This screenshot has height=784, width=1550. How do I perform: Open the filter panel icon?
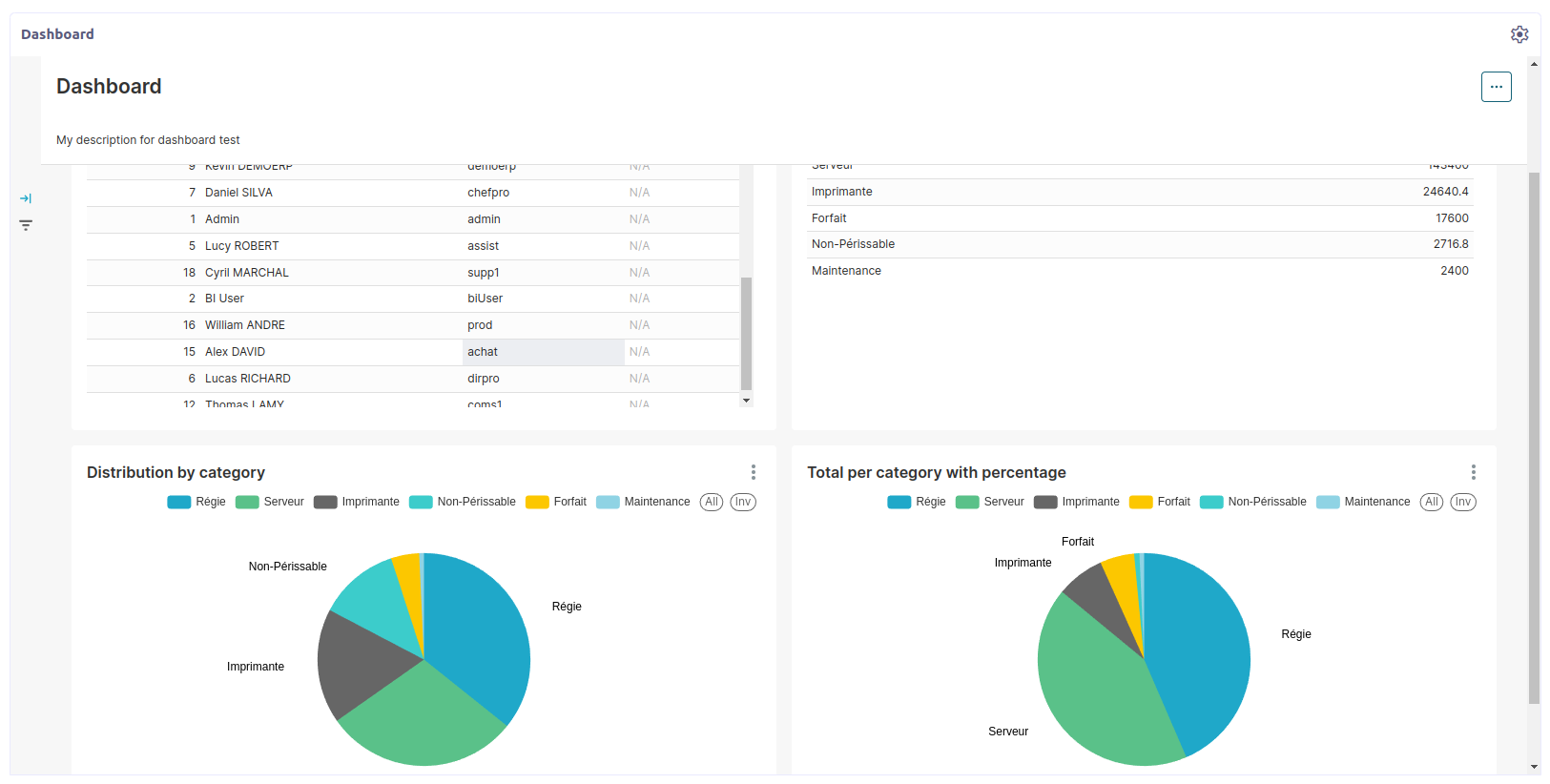click(26, 225)
